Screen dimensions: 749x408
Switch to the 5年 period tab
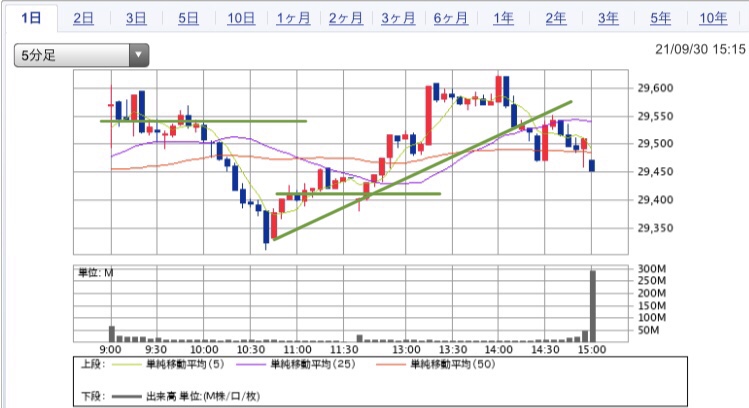pos(661,18)
